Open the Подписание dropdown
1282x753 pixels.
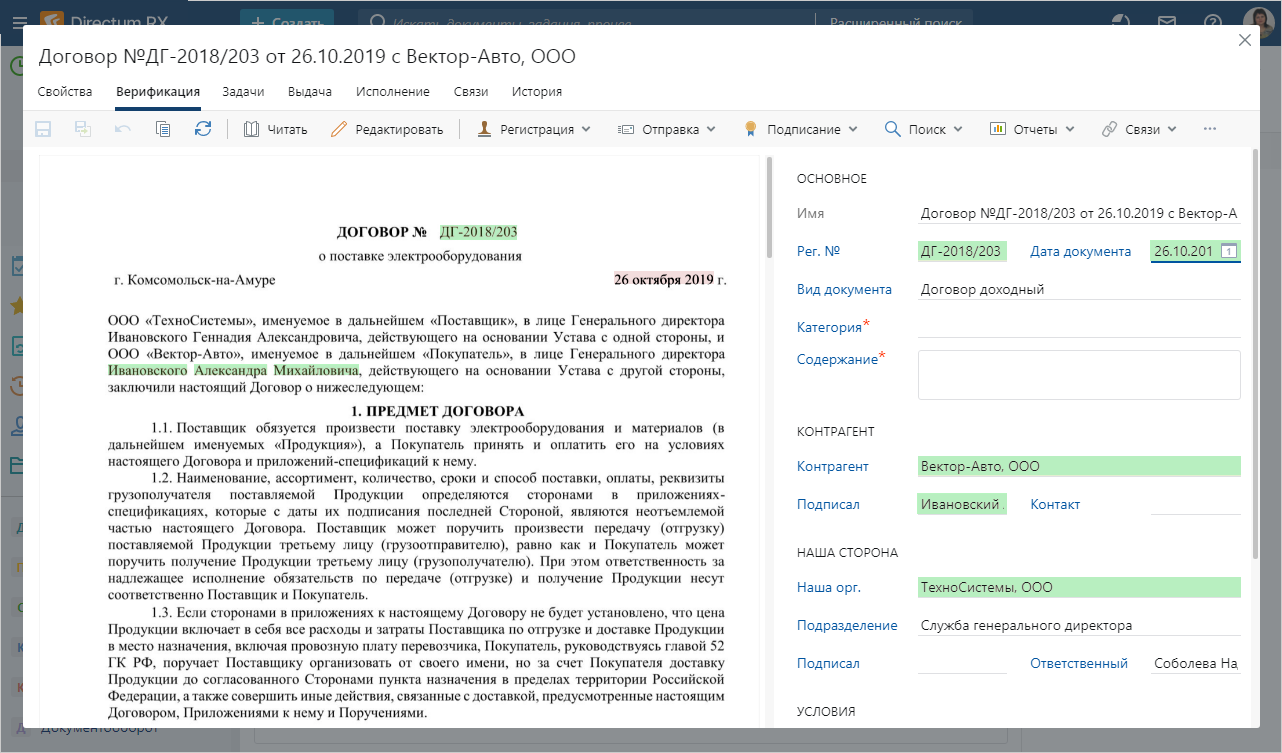coord(800,129)
